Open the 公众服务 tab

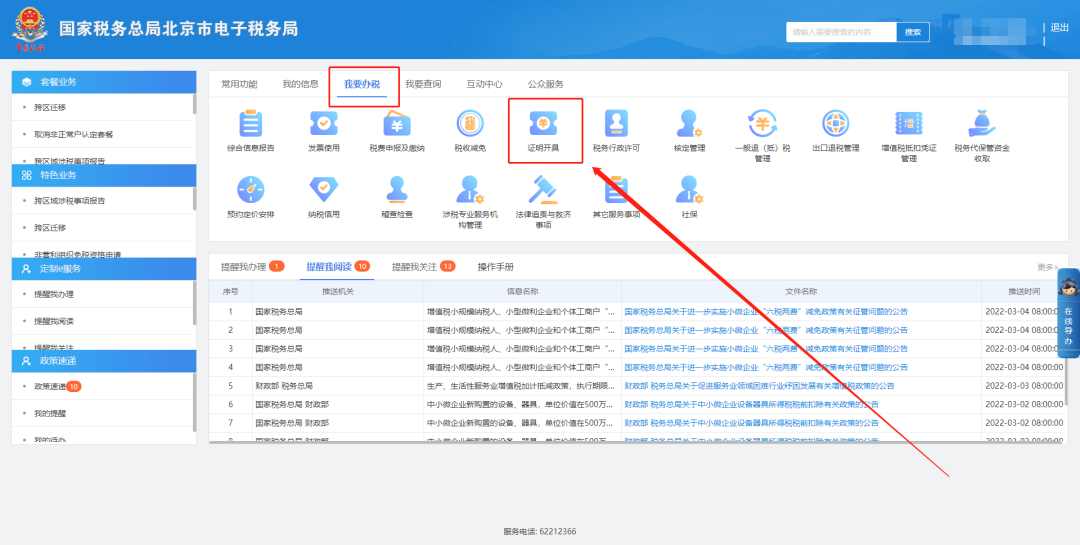coord(546,84)
